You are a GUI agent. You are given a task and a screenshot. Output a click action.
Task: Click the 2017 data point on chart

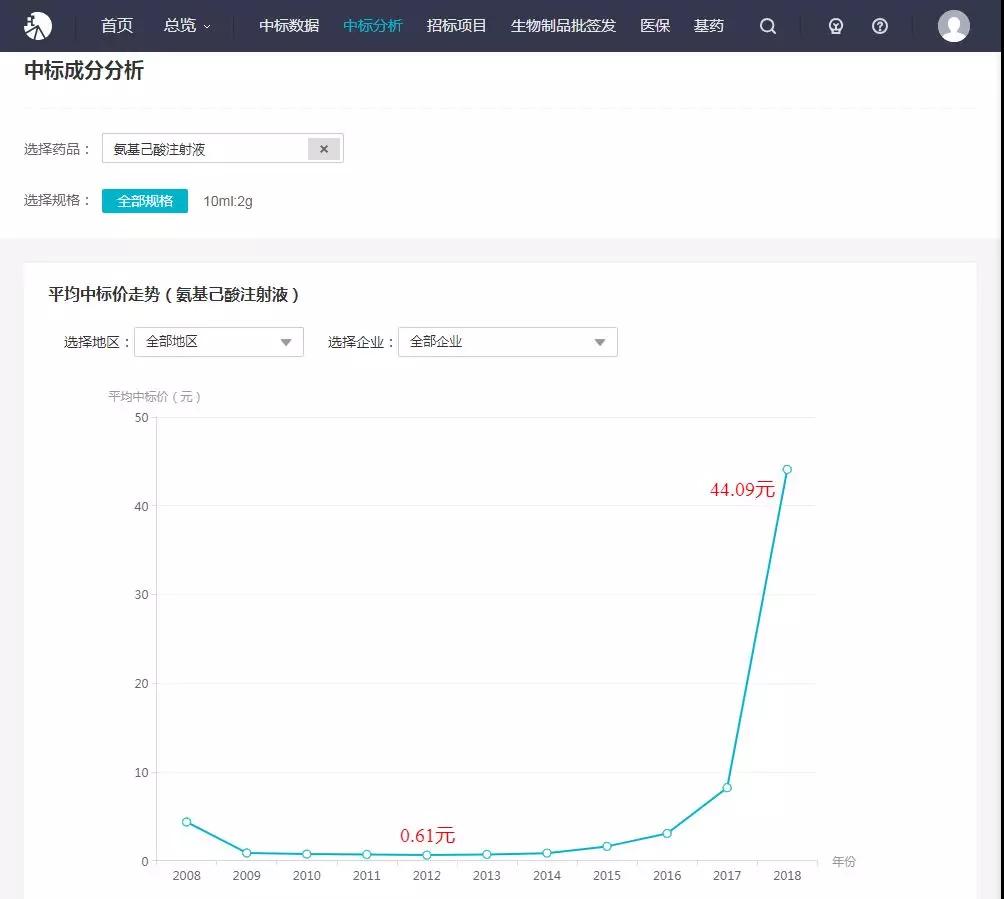click(727, 788)
